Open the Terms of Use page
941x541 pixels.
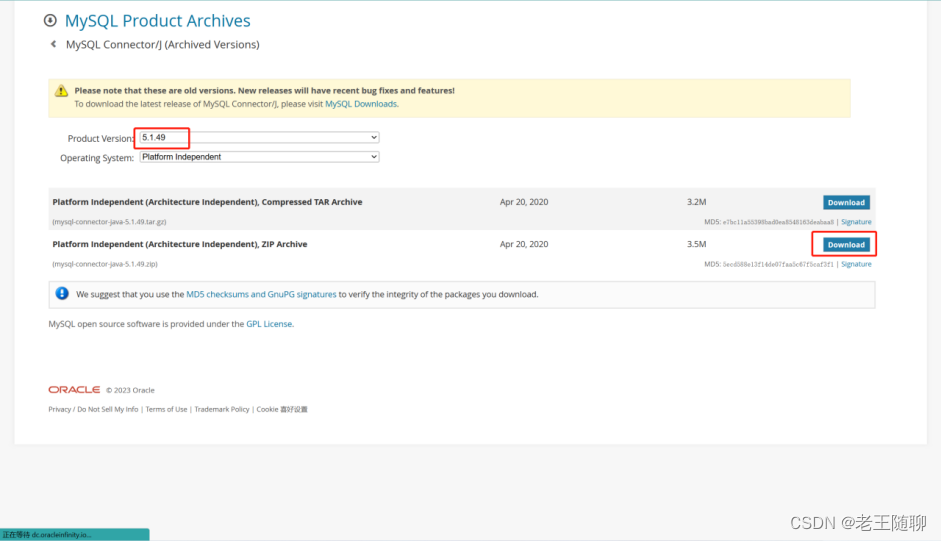pyautogui.click(x=166, y=409)
